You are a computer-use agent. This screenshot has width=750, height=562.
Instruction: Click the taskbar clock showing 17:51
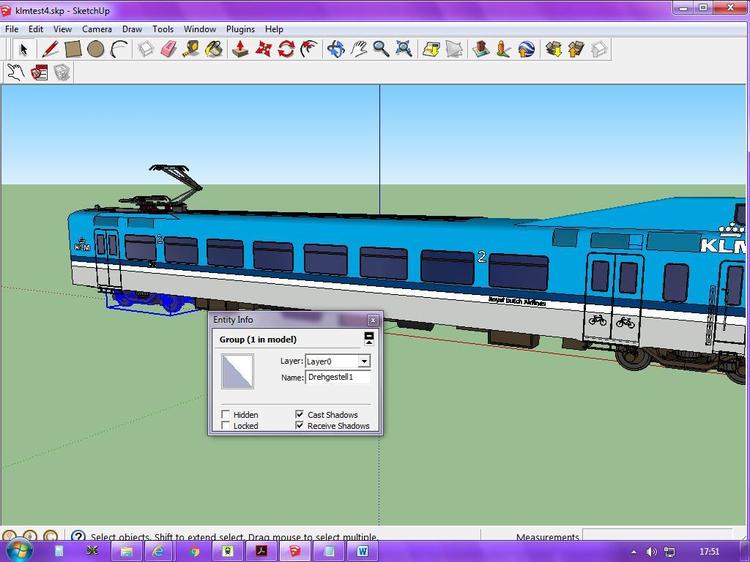[x=709, y=551]
